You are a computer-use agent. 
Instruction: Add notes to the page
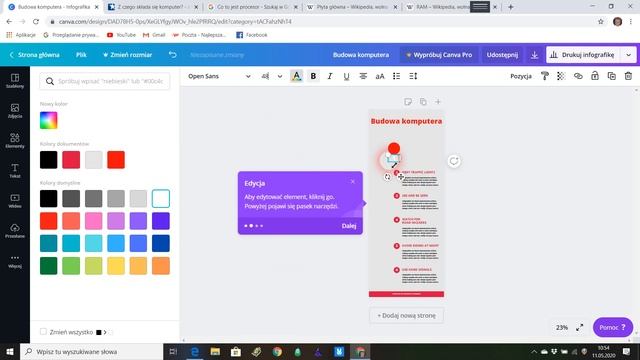[408, 102]
